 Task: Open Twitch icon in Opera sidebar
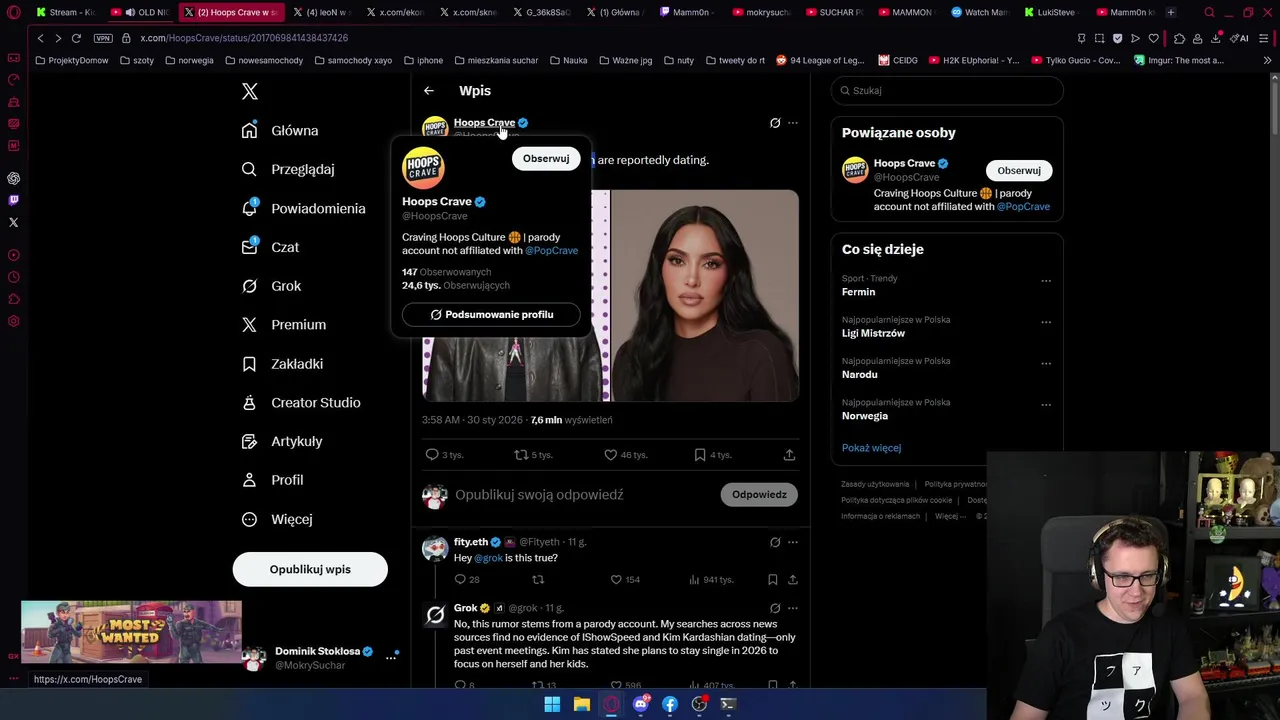13,200
